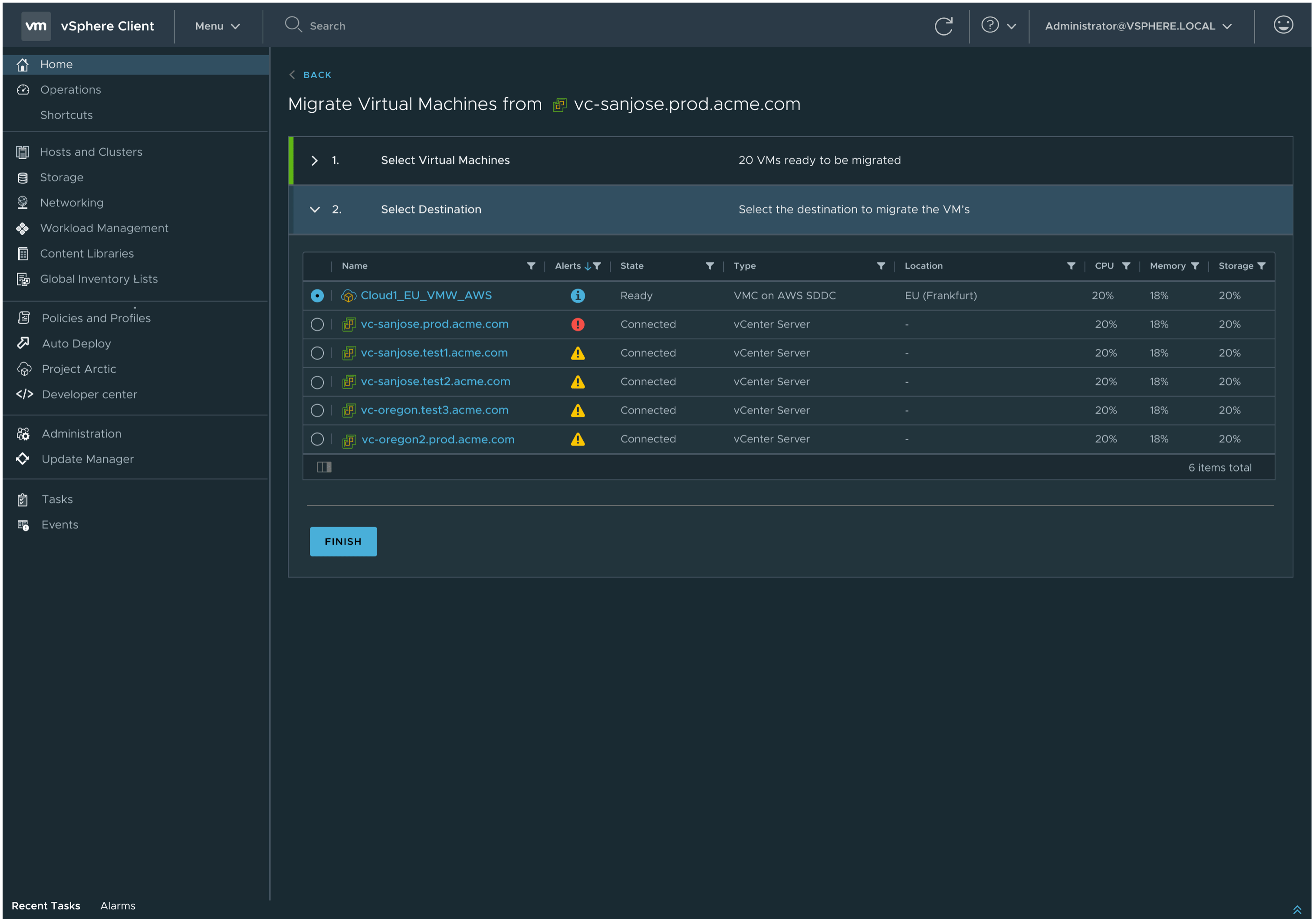1315x924 pixels.
Task: Open the Menu dropdown
Action: [x=217, y=26]
